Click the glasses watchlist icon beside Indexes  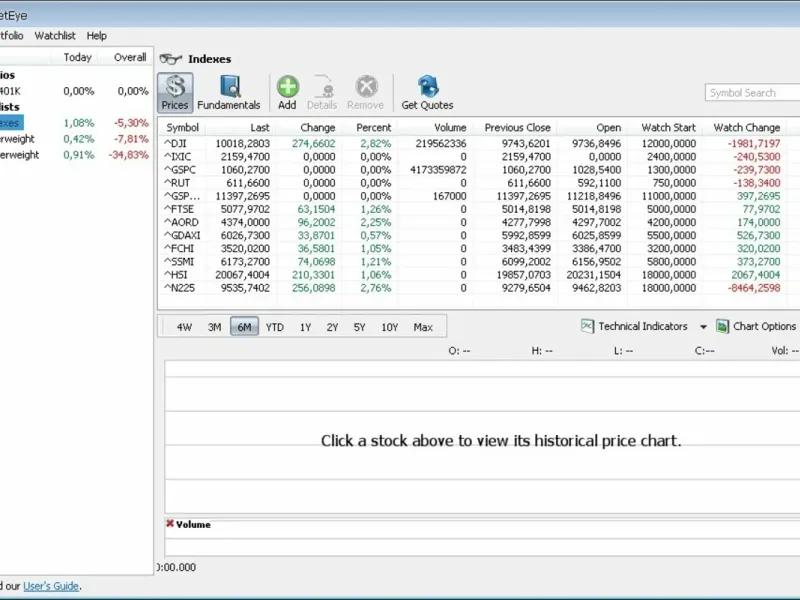(170, 59)
